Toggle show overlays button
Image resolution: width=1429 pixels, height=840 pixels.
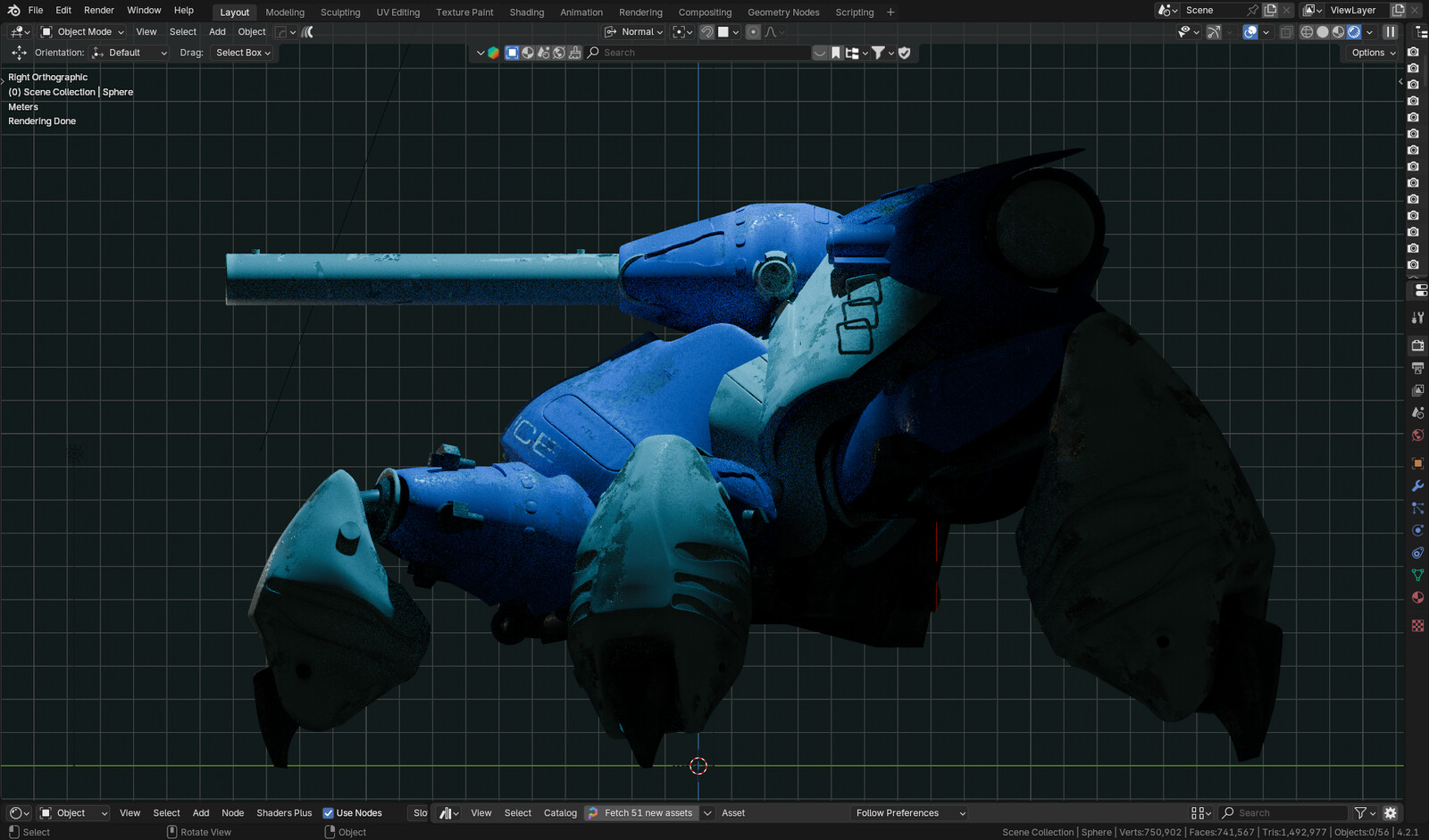pyautogui.click(x=1250, y=32)
